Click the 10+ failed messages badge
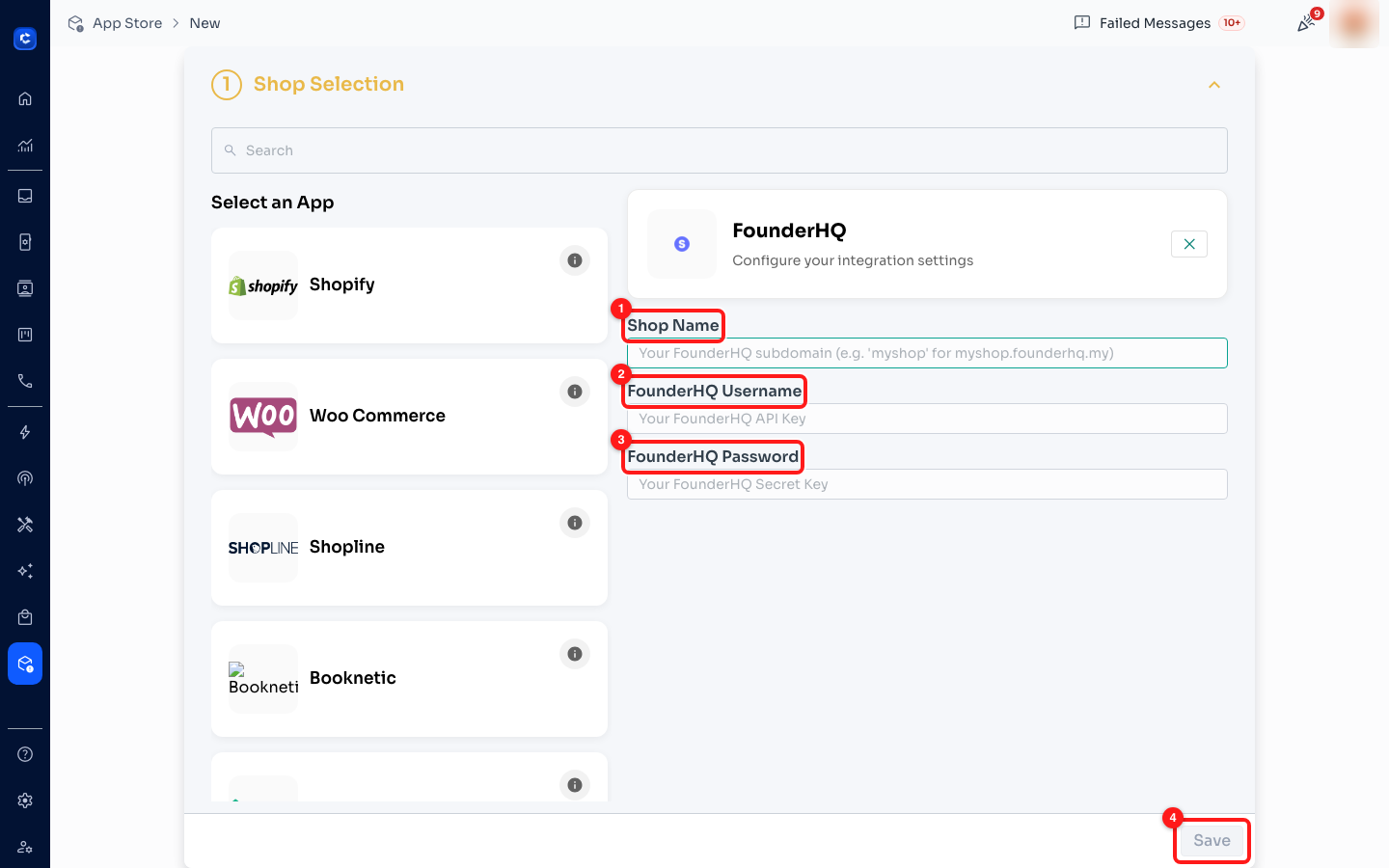The image size is (1389, 868). pos(1232,23)
